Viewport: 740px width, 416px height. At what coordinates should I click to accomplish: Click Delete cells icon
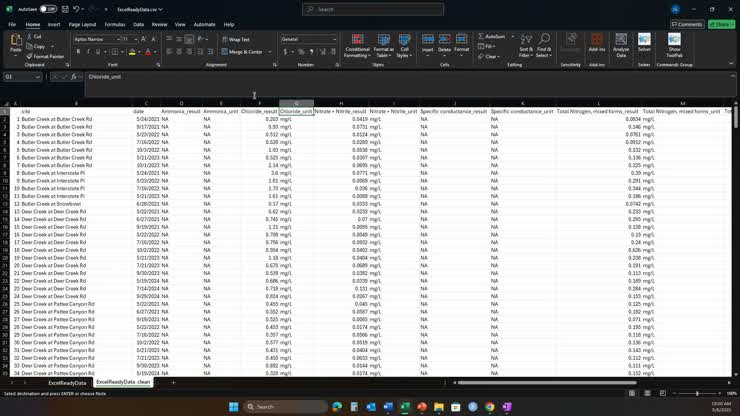444,40
